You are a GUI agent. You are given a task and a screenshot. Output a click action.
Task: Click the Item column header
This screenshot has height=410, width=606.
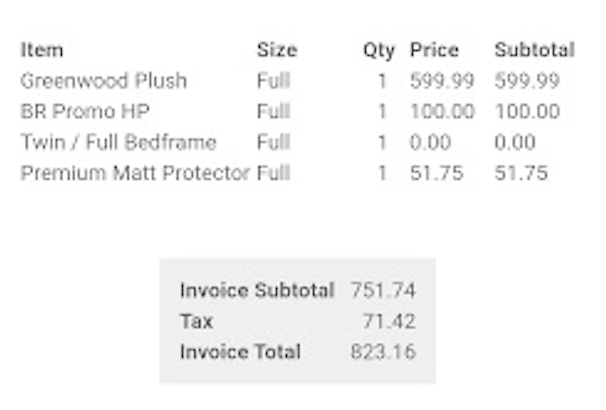click(x=42, y=50)
